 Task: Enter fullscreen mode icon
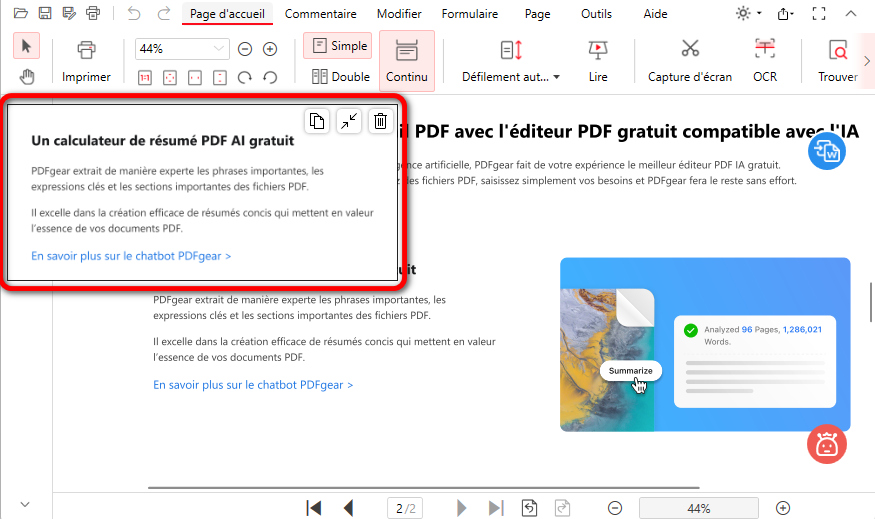tap(819, 14)
